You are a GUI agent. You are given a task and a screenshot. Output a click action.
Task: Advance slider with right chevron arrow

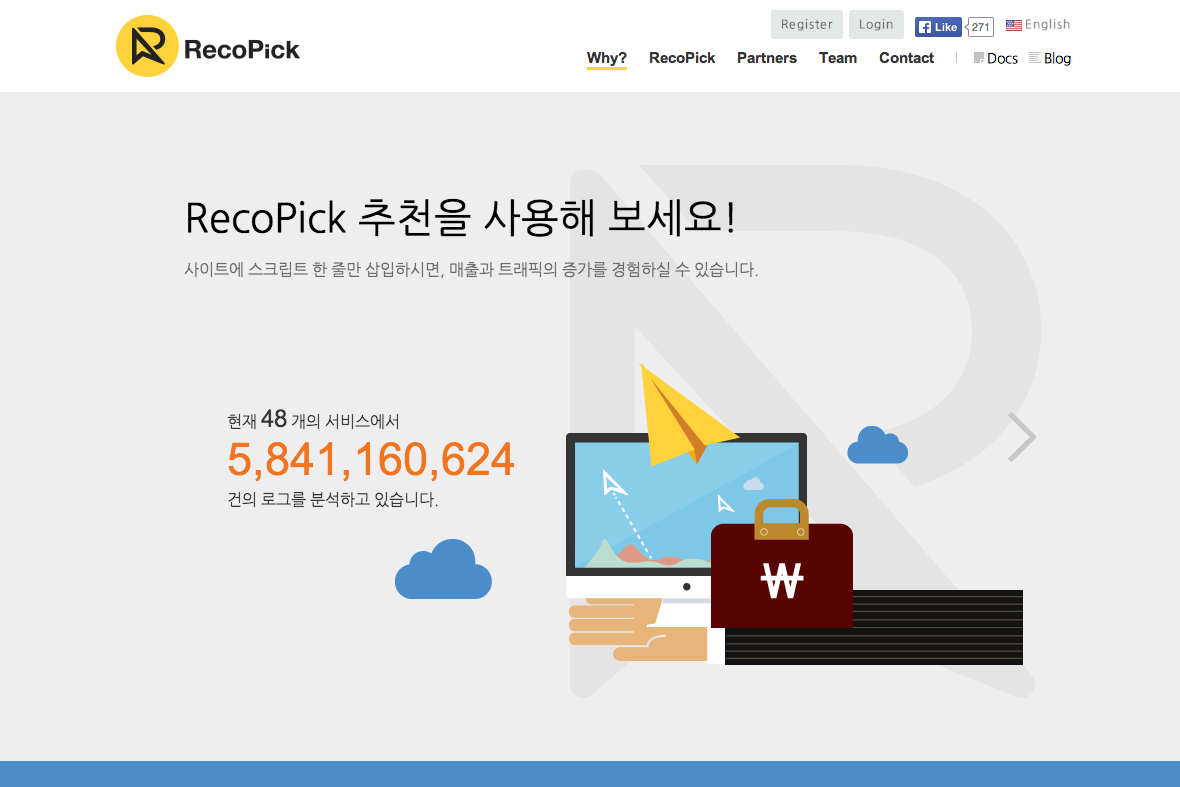coord(1022,436)
